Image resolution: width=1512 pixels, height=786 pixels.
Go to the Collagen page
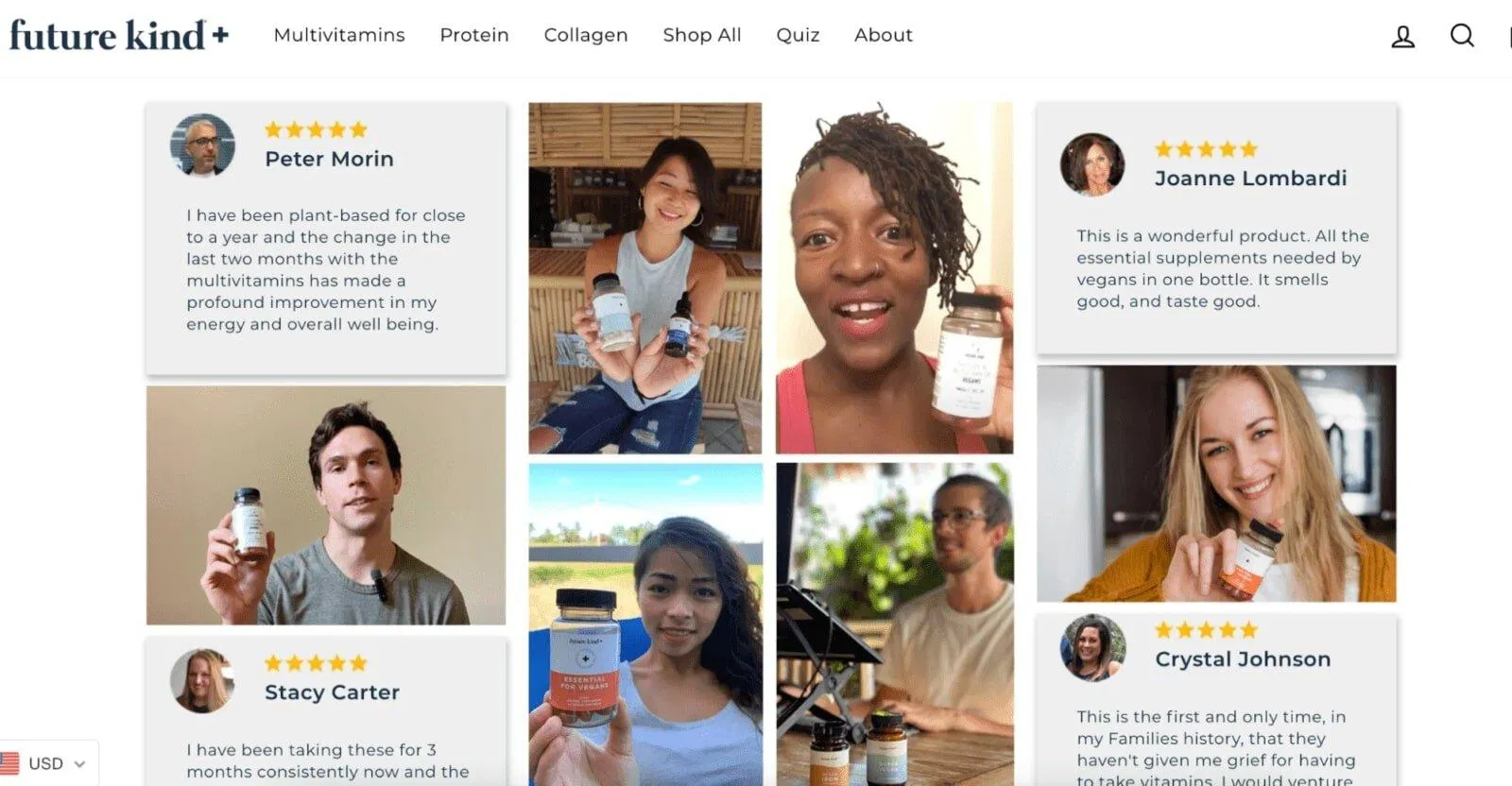click(586, 35)
